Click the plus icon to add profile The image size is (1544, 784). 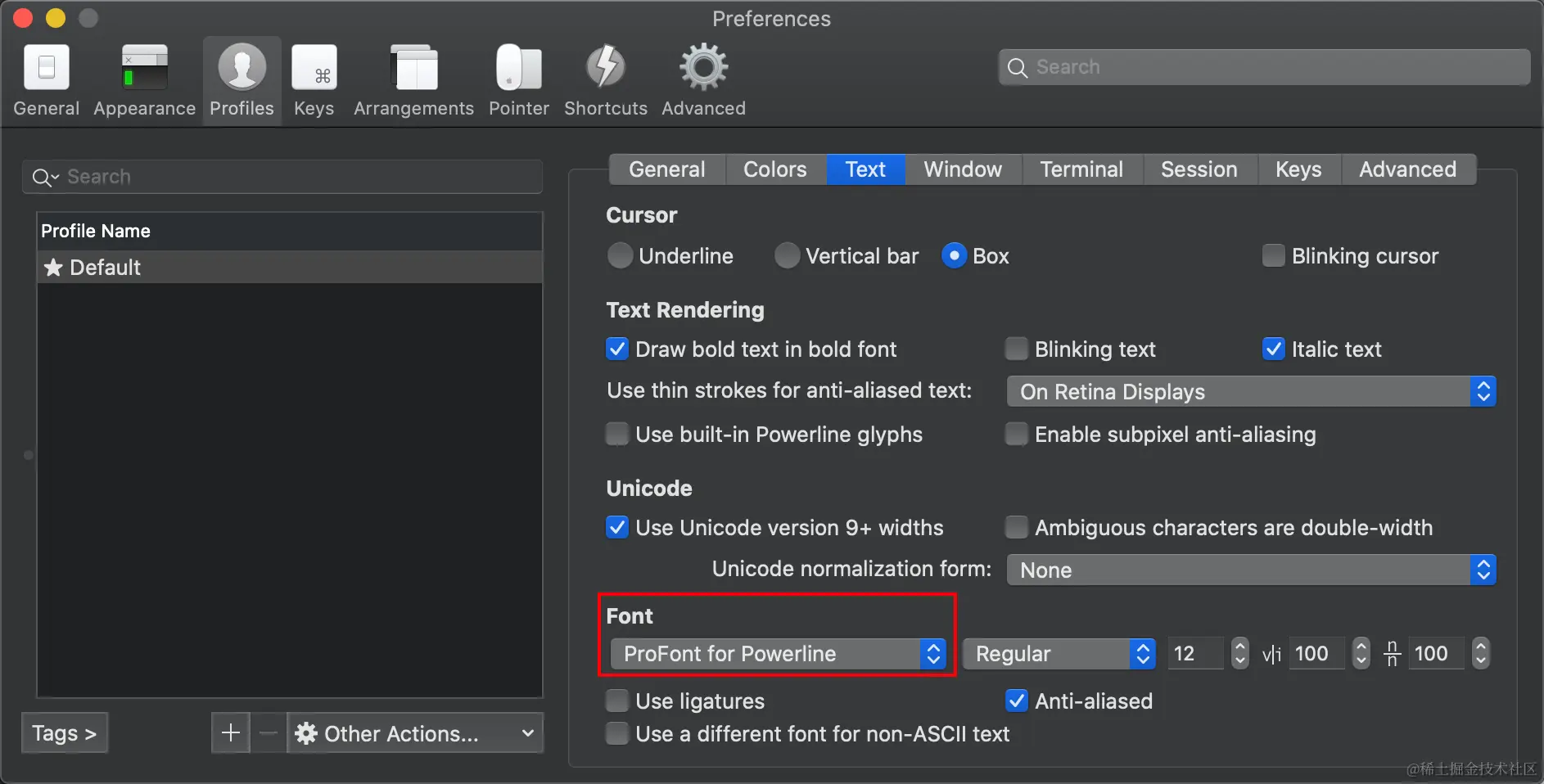click(231, 732)
